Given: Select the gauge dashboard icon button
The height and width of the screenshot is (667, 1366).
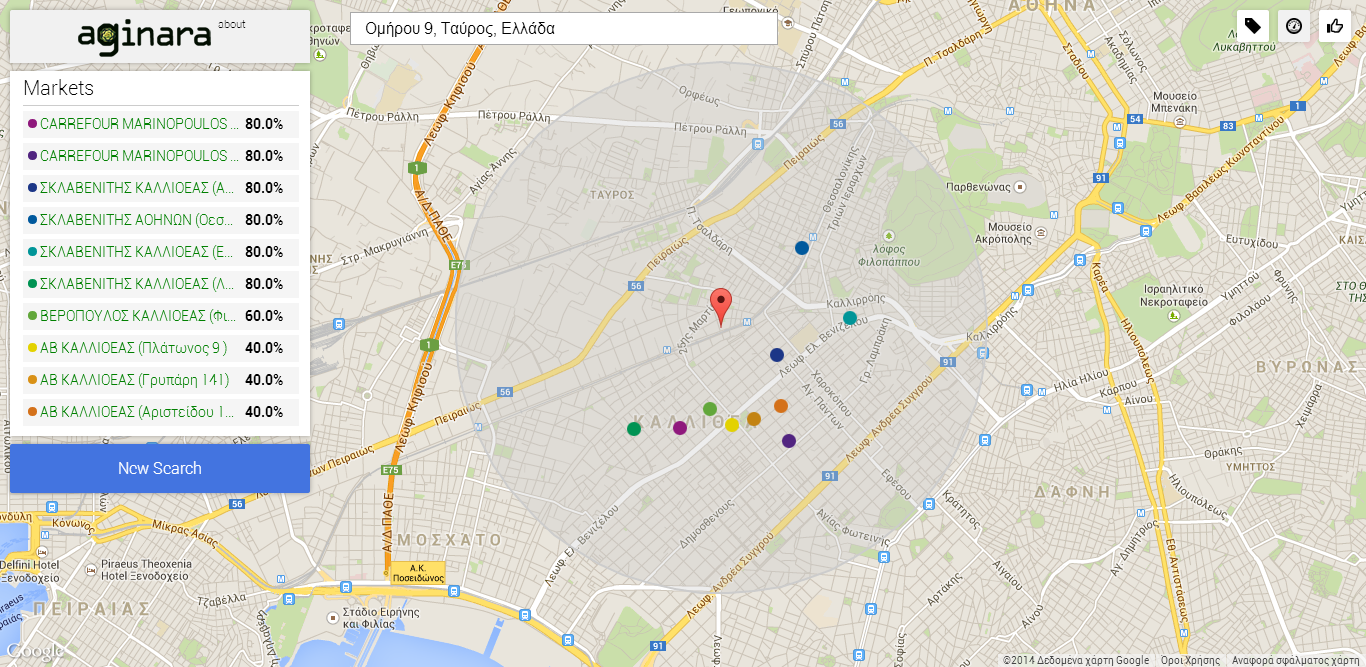Looking at the screenshot, I should click(1294, 26).
